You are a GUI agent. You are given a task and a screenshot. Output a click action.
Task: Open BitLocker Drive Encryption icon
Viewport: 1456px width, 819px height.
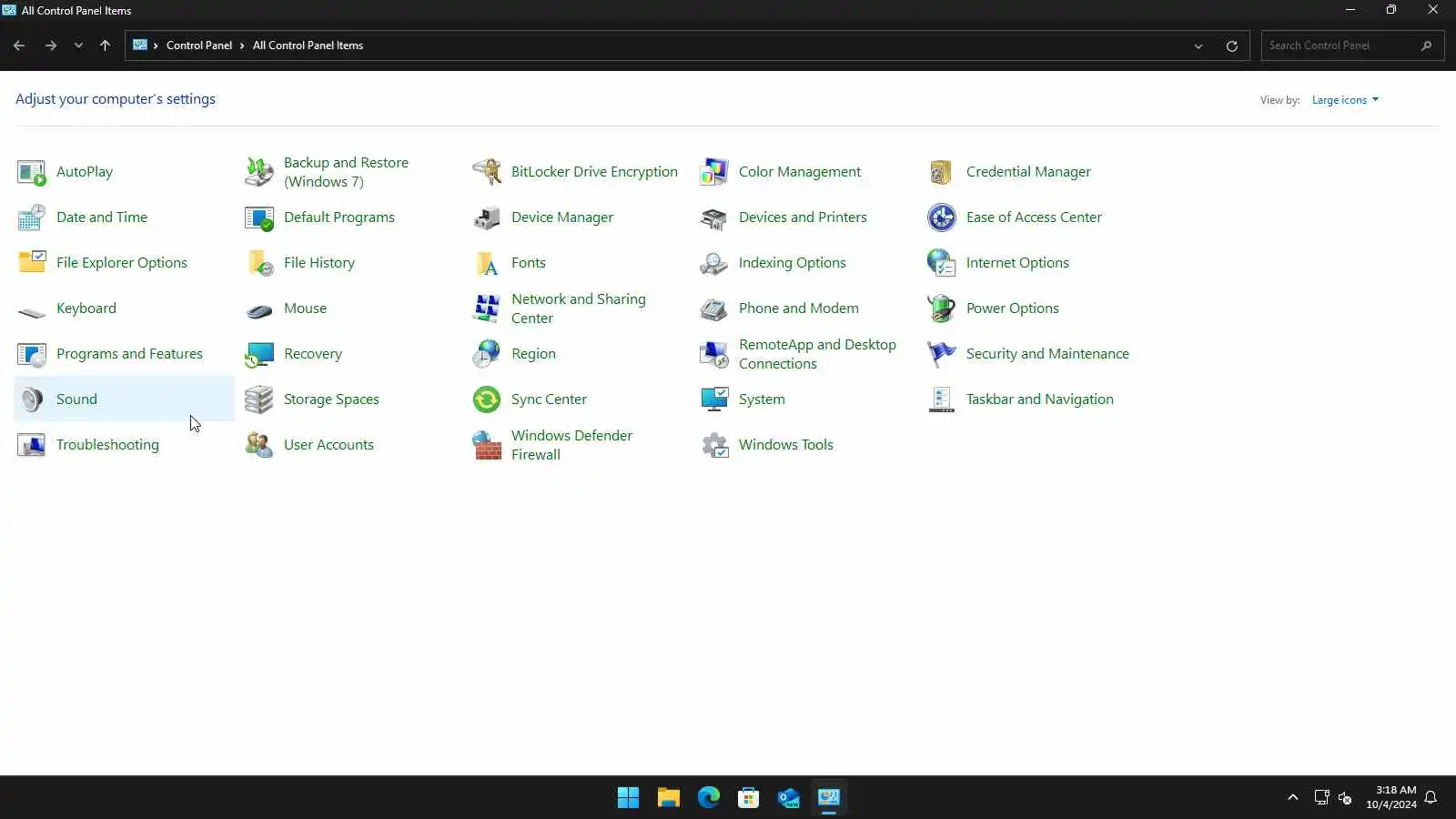(487, 172)
